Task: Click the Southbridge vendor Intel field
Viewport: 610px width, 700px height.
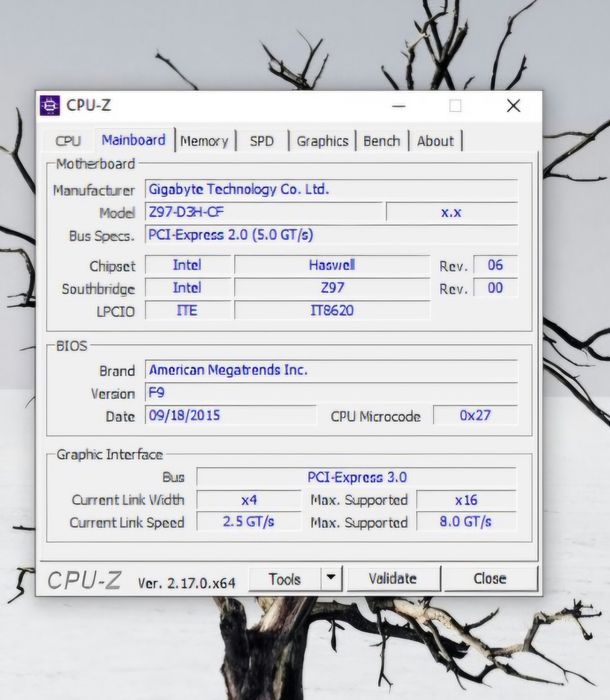Action: point(188,288)
